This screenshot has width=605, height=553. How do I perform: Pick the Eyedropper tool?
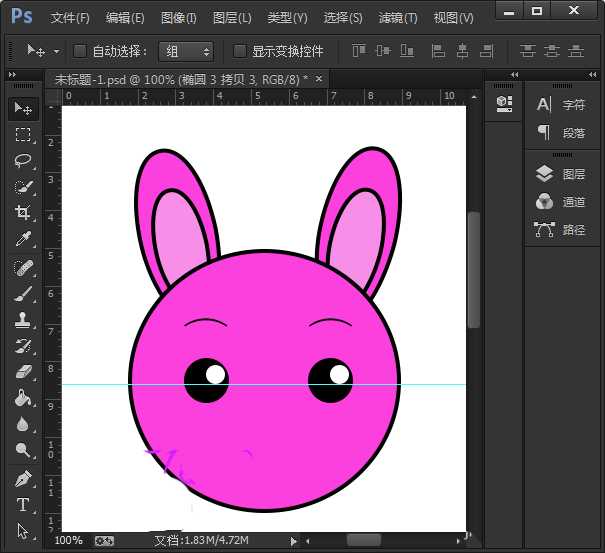tap(22, 239)
